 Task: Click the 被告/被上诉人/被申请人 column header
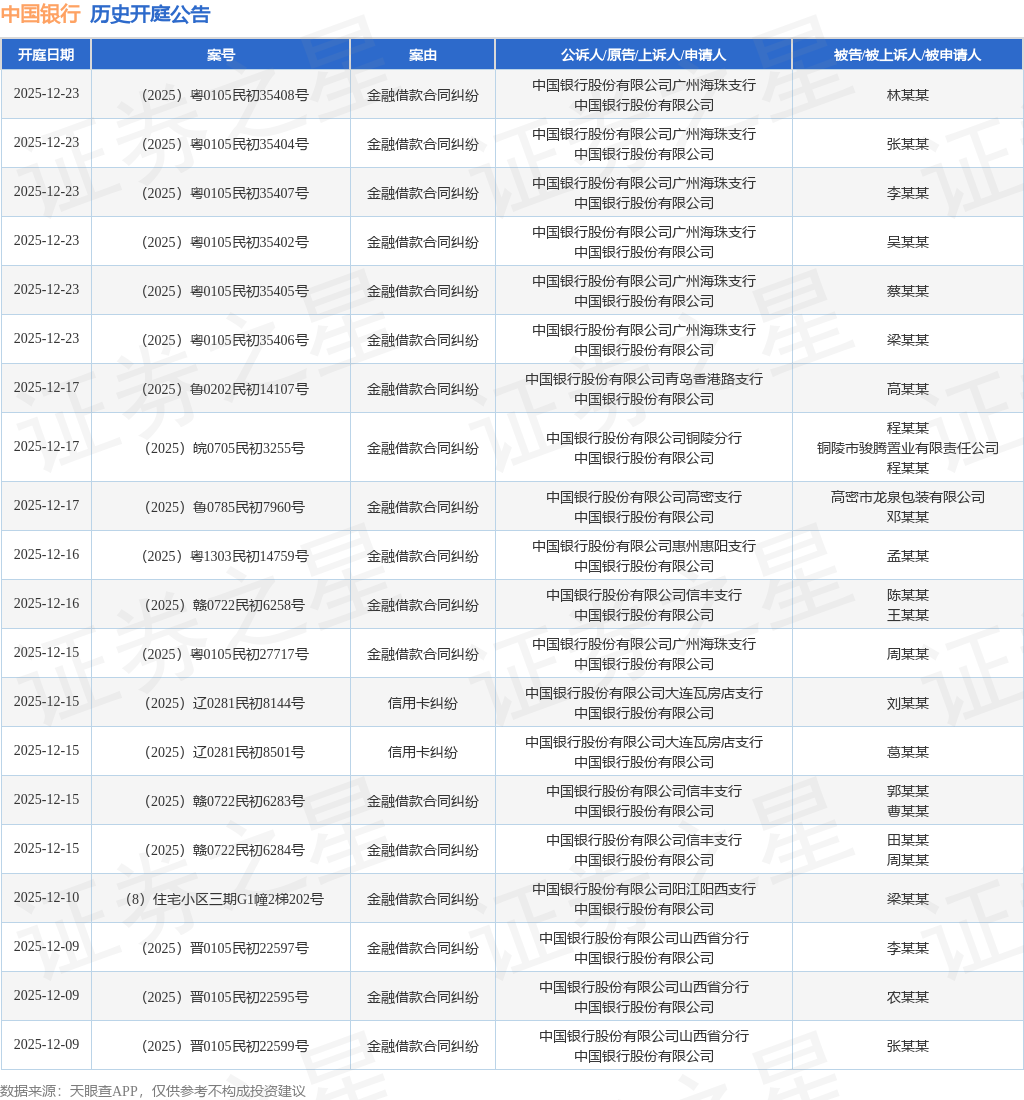(907, 55)
